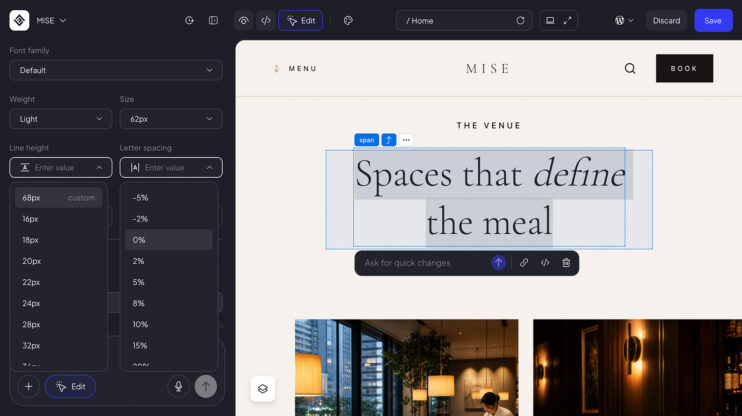Send prompt with grey arrow button
The image size is (742, 416).
coord(206,387)
